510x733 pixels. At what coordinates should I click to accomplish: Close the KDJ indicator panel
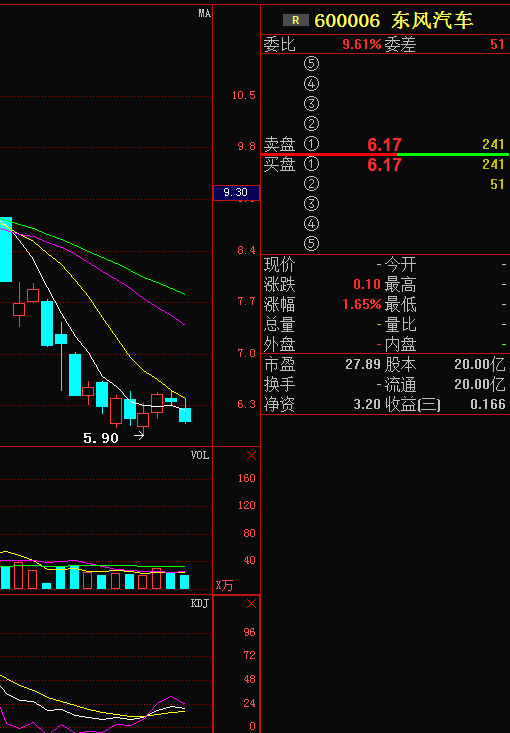pyautogui.click(x=251, y=604)
